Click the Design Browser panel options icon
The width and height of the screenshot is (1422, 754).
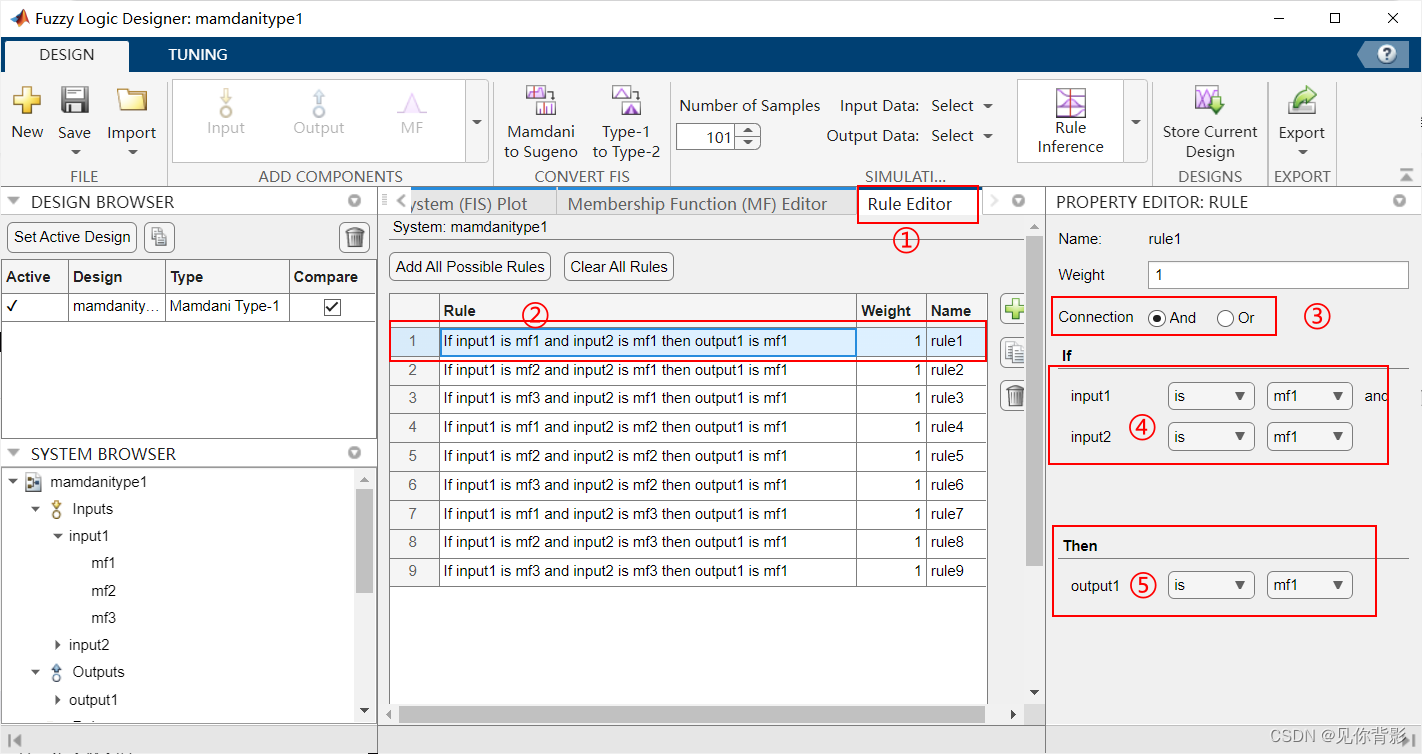[354, 201]
